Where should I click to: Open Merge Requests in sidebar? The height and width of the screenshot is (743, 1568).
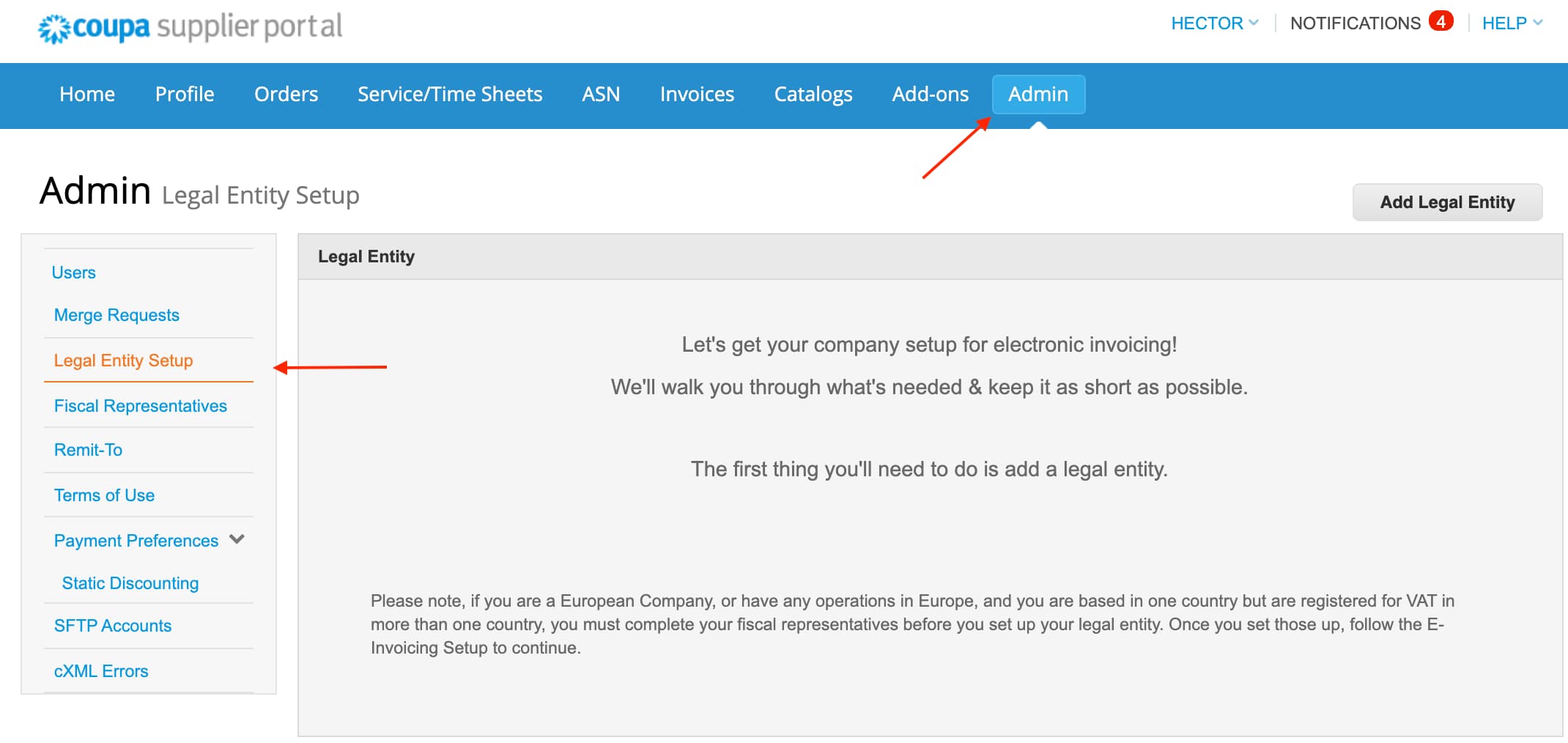coord(117,315)
